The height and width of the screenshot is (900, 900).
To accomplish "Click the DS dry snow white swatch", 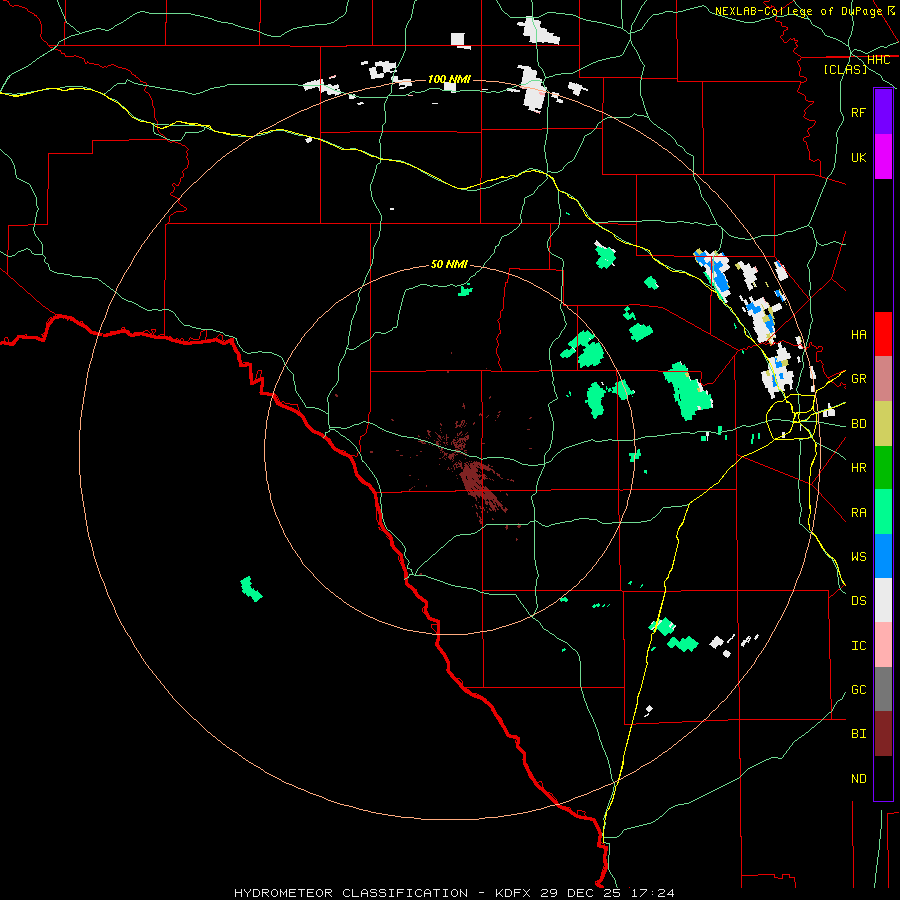I will tap(883, 600).
